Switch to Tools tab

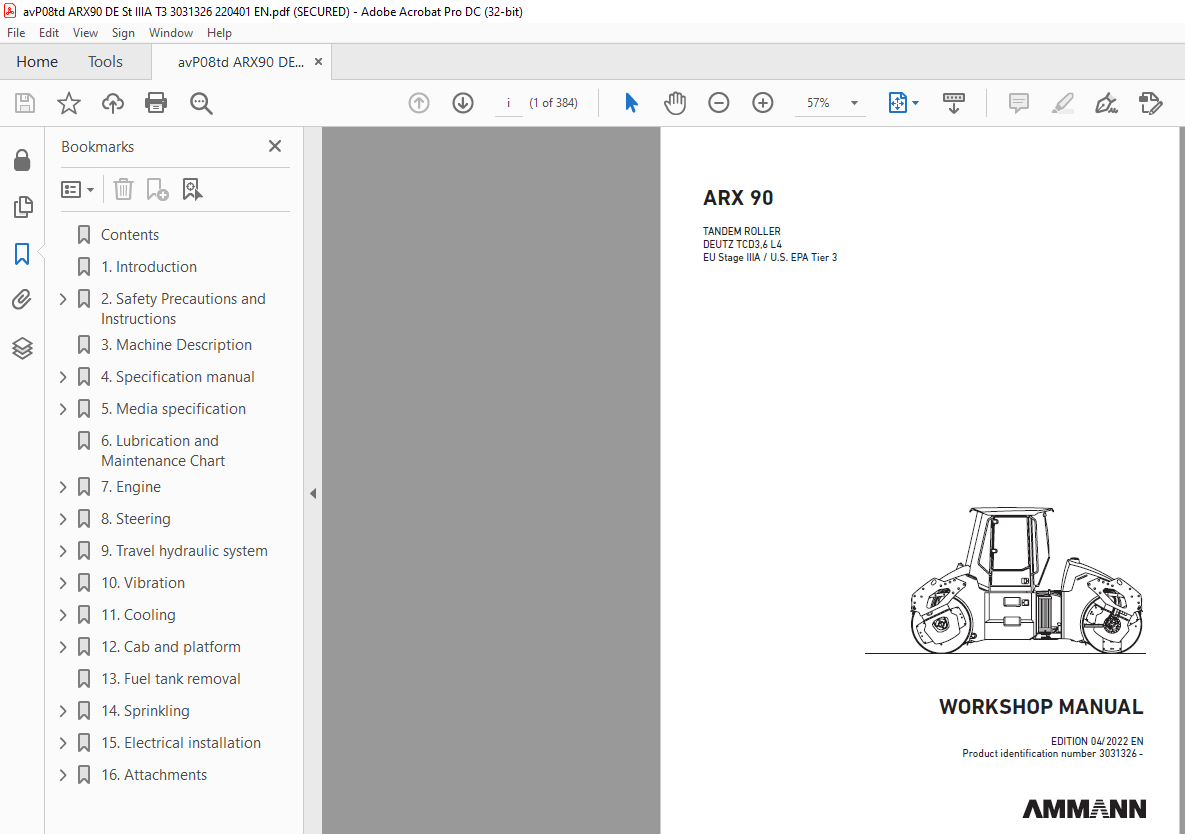[x=105, y=61]
